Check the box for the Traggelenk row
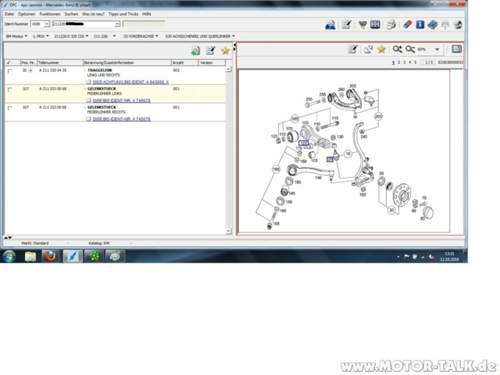Screen dimensions: 500x375 [10, 71]
